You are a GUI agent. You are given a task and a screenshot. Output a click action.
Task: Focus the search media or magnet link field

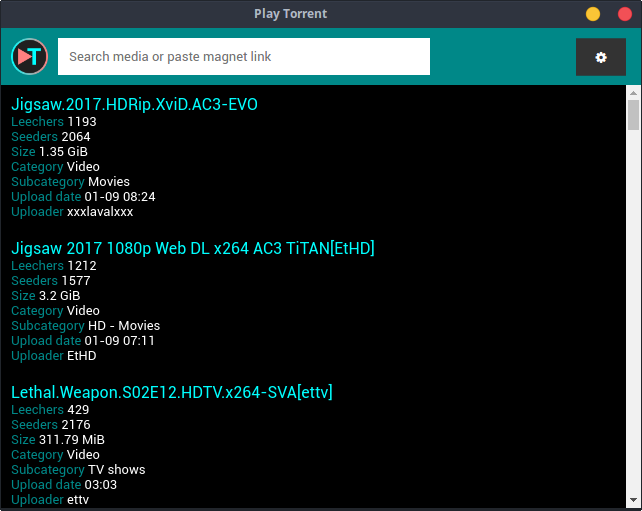(244, 57)
